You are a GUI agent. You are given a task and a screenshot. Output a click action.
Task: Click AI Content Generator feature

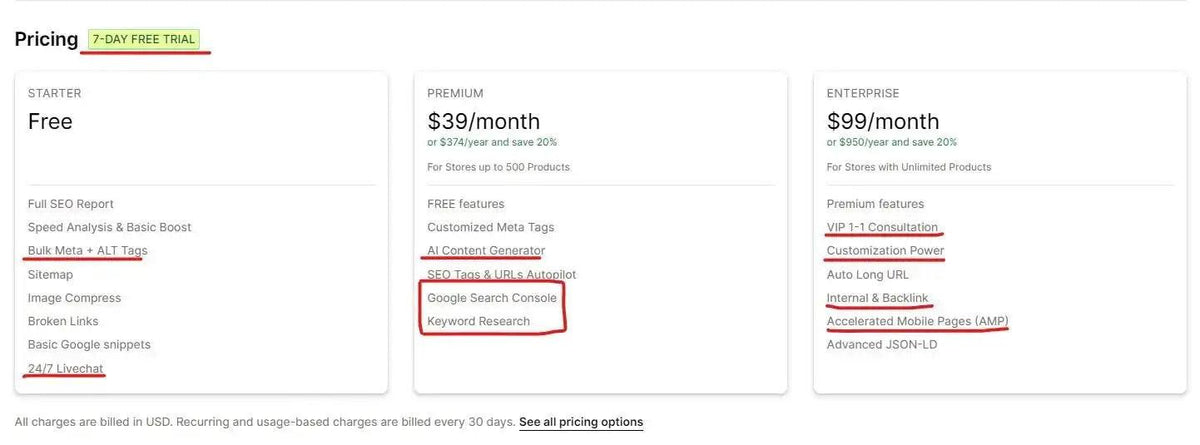pyautogui.click(x=486, y=251)
